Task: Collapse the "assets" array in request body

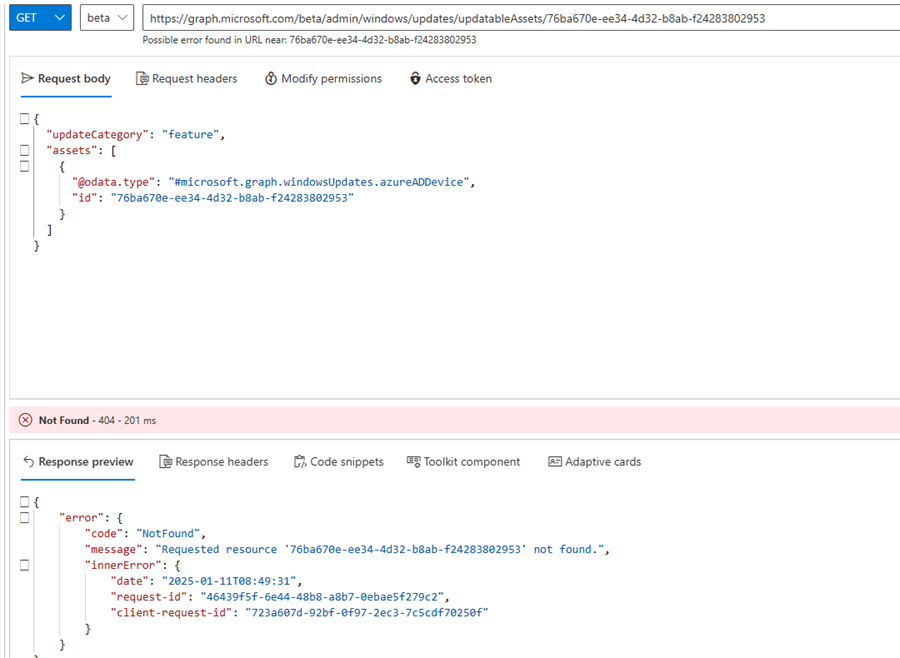Action: point(24,150)
